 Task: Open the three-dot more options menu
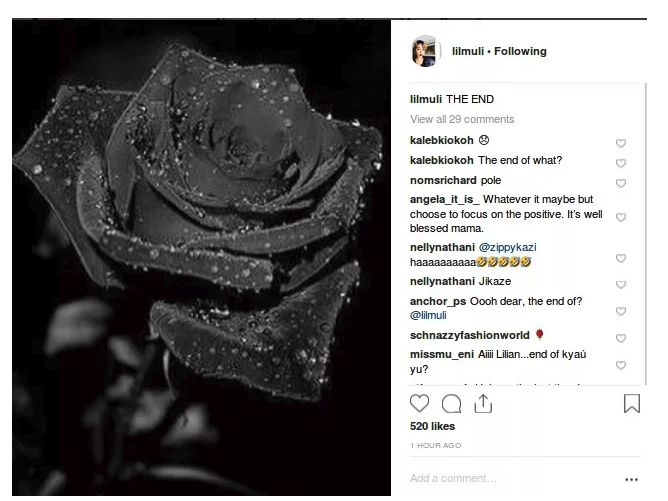click(631, 480)
